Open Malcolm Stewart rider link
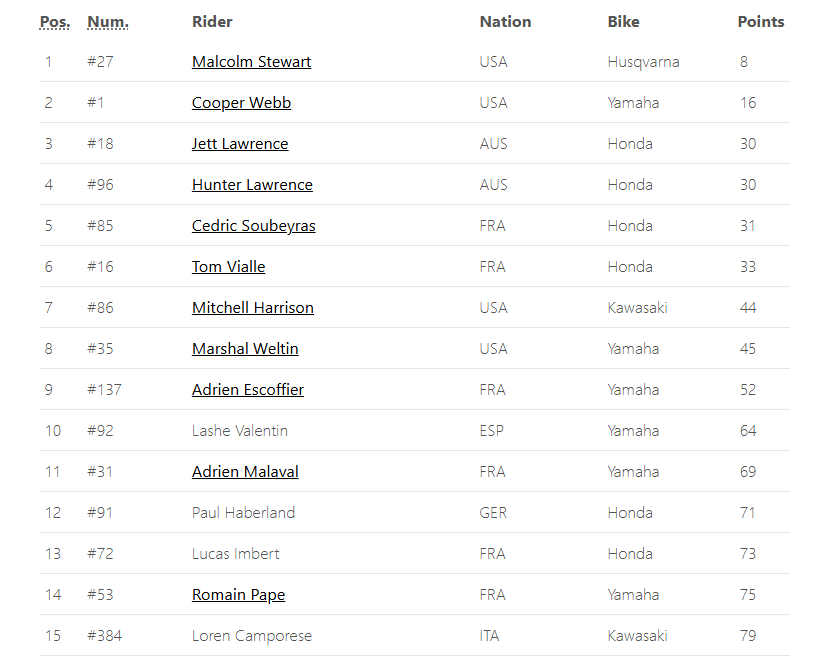Viewport: 826px width, 666px height. pyautogui.click(x=251, y=62)
